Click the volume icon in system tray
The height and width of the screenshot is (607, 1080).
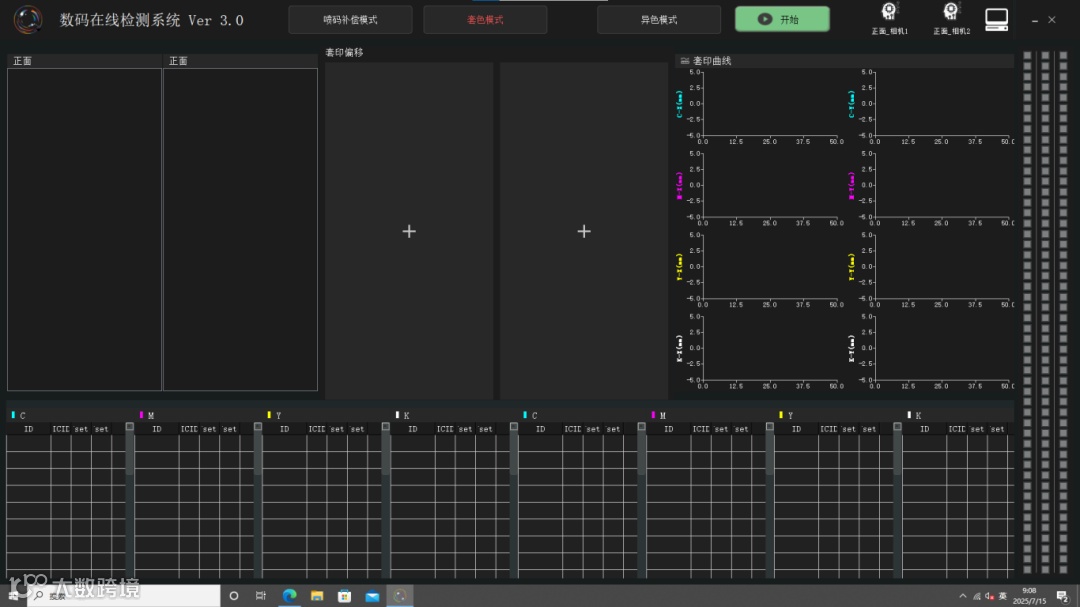tap(990, 596)
